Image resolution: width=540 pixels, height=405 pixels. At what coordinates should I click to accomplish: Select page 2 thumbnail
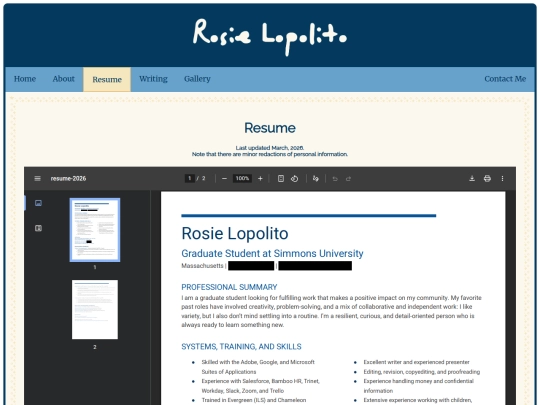pyautogui.click(x=95, y=309)
